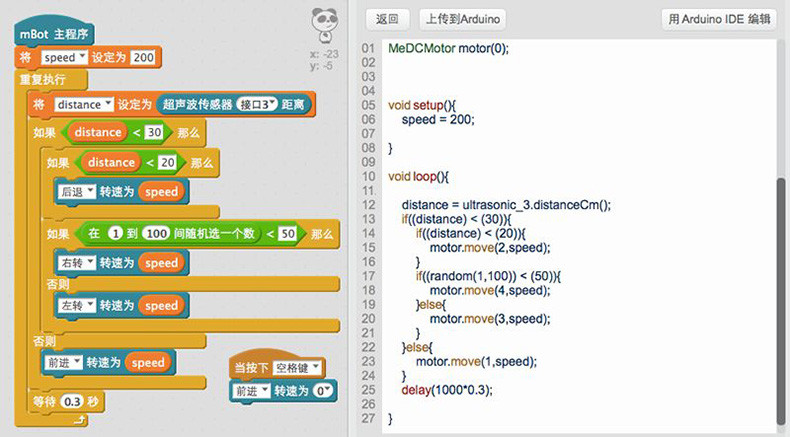Upload code with 上传到Arduino button
This screenshot has height=437, width=790.
[x=463, y=19]
